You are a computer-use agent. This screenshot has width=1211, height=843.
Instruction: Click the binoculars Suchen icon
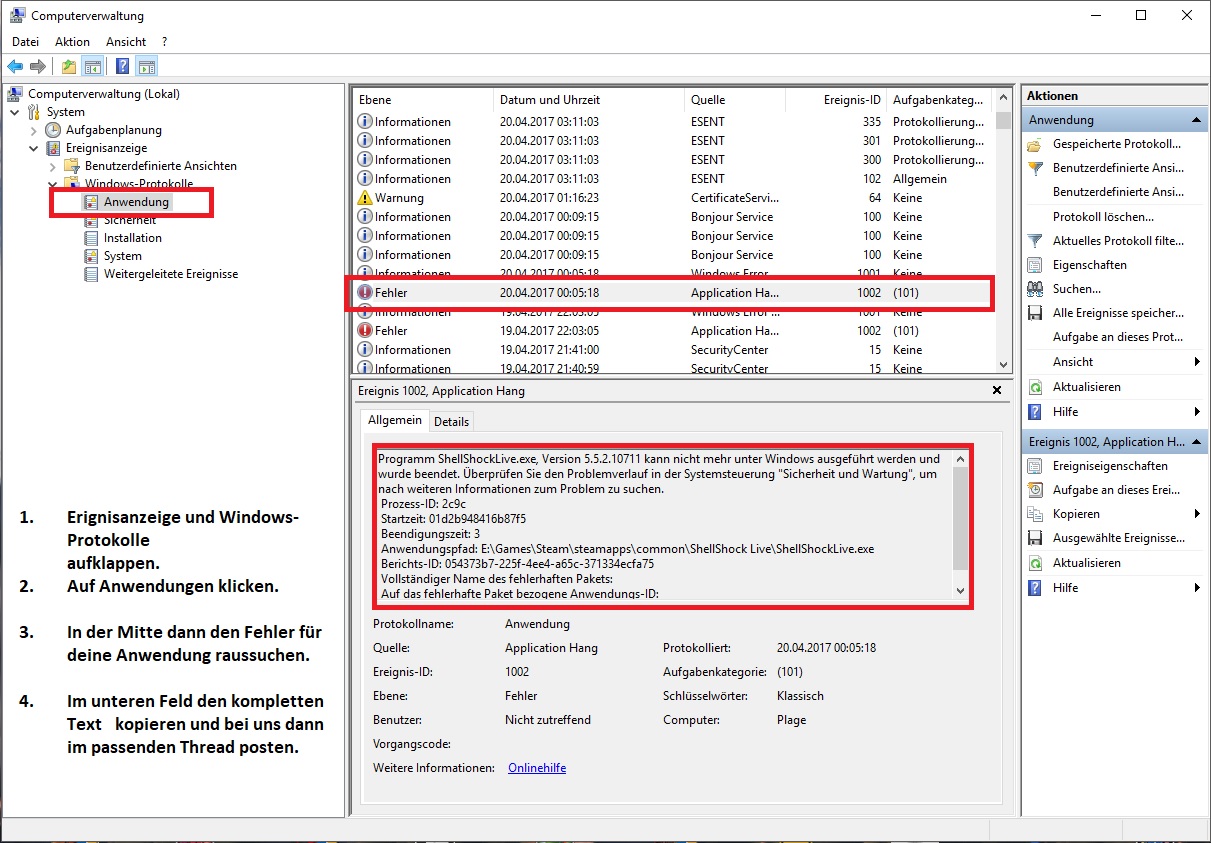(1035, 289)
